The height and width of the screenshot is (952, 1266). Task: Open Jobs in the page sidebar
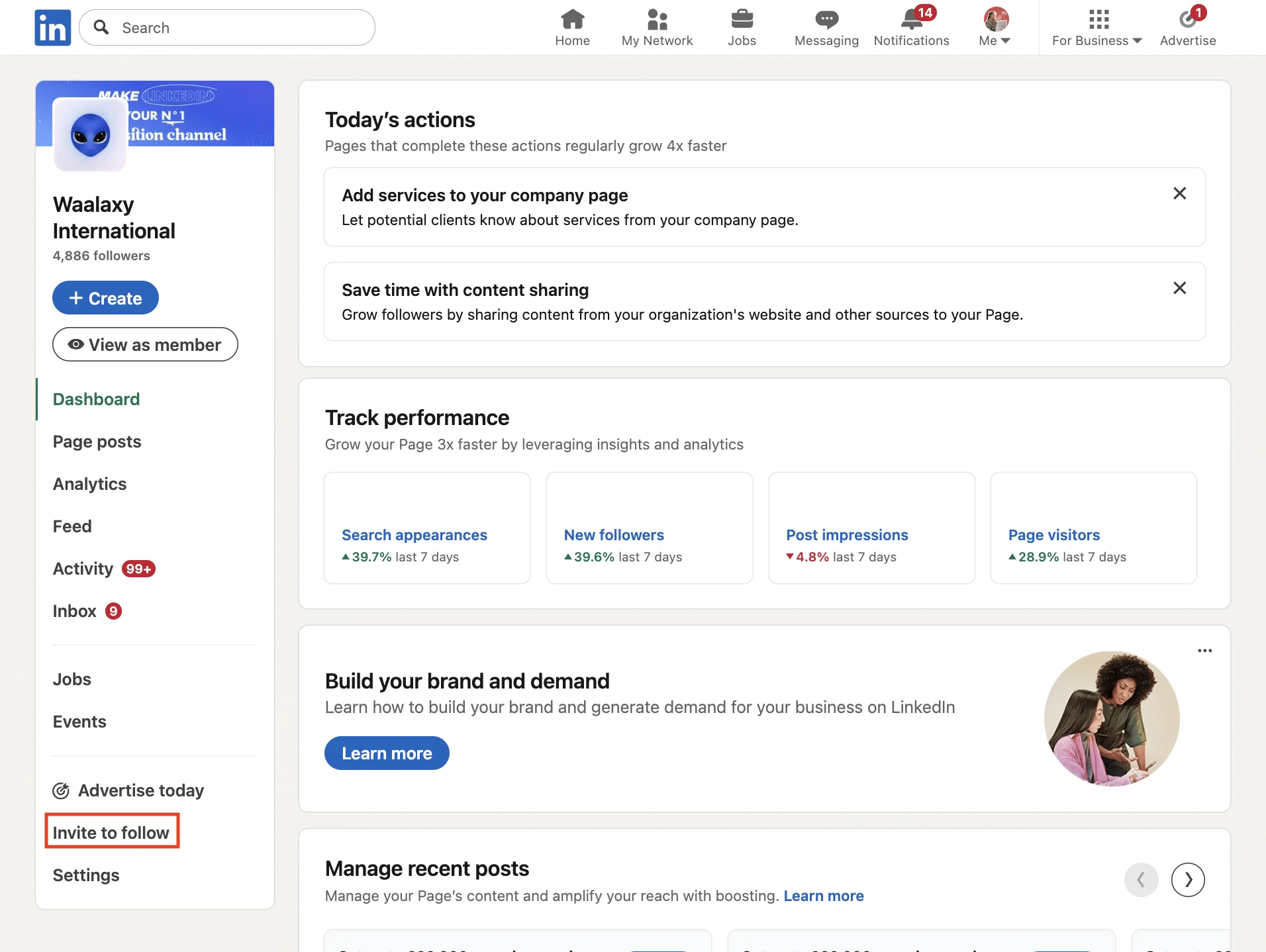(72, 679)
